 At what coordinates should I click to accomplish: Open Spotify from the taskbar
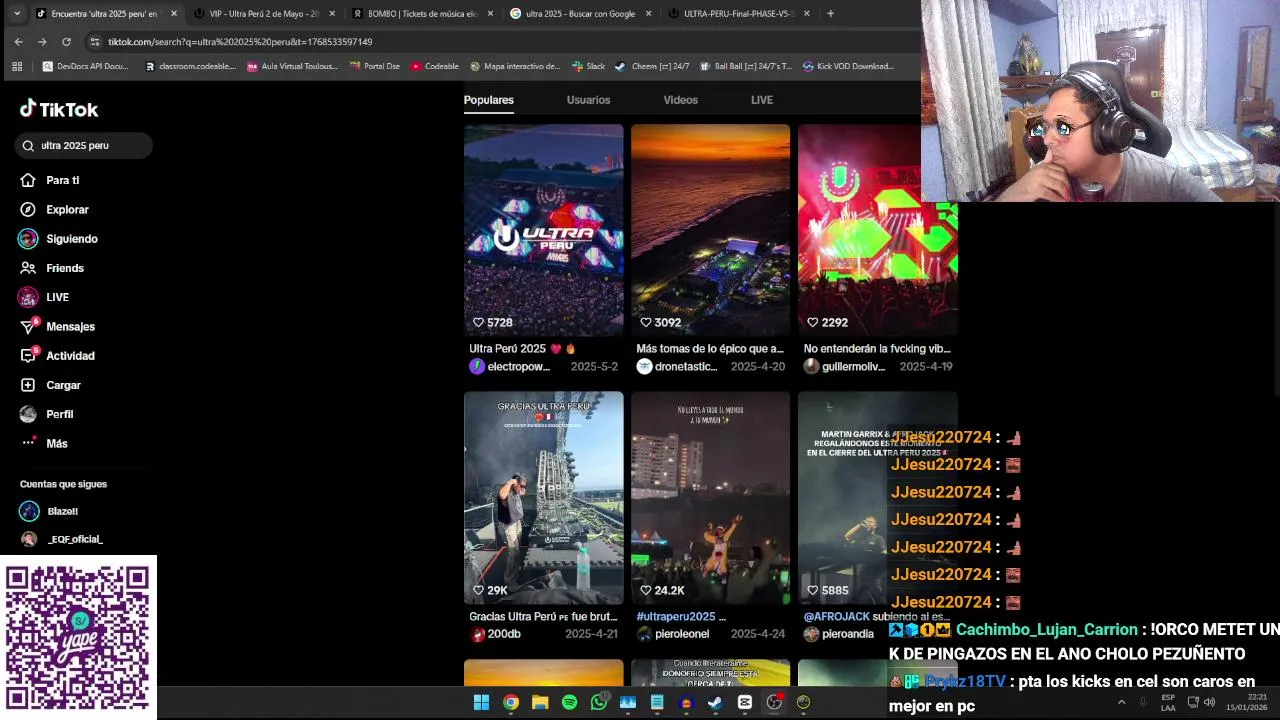(569, 703)
